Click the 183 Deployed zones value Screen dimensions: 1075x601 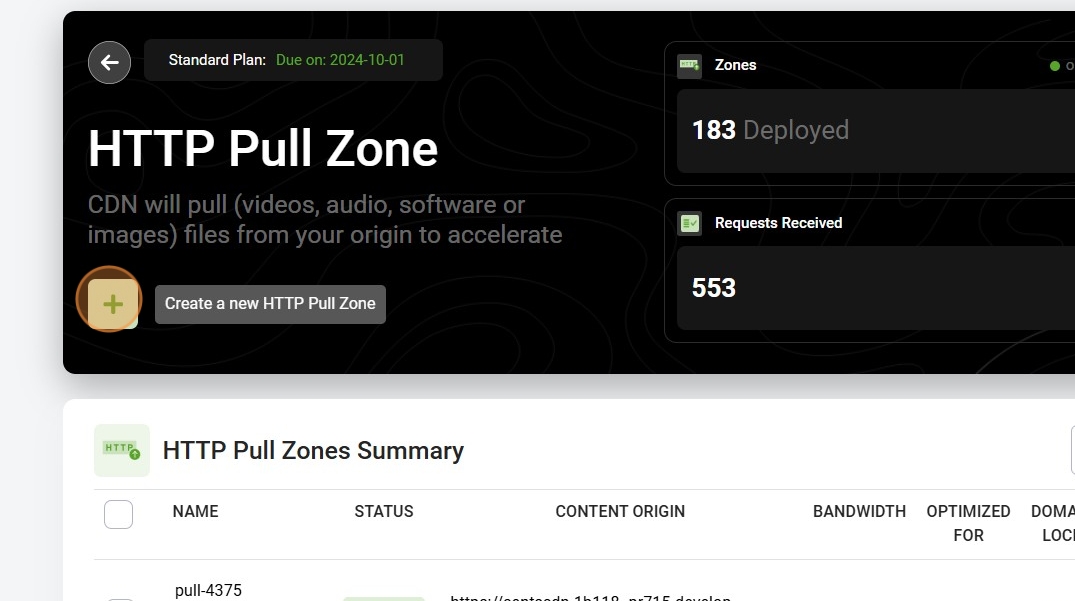[770, 130]
